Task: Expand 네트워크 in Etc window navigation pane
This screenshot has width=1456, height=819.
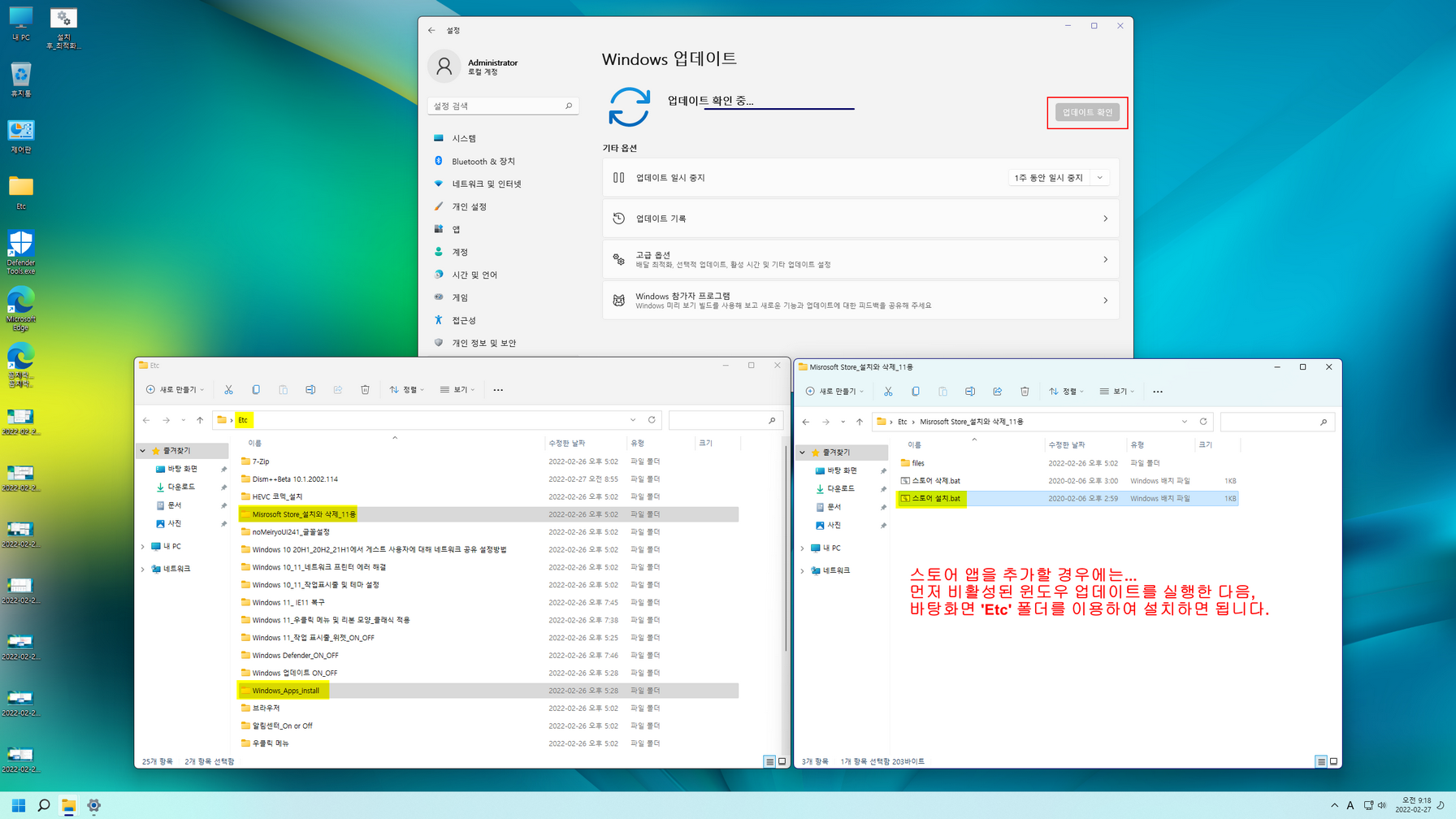Action: coord(143,570)
